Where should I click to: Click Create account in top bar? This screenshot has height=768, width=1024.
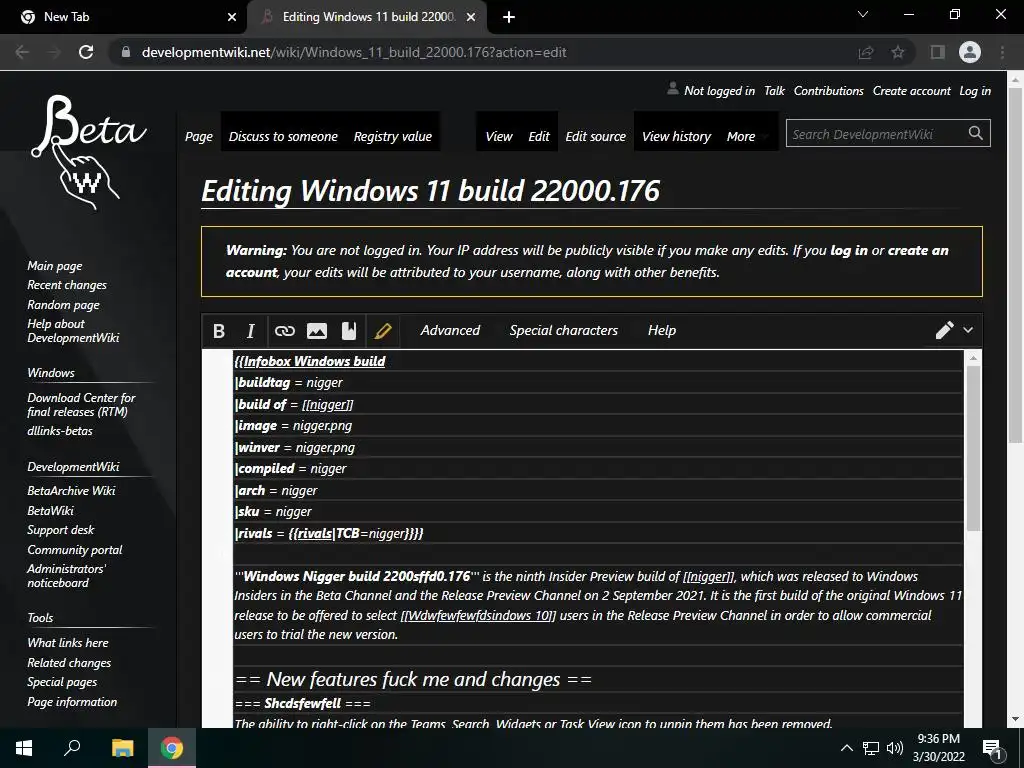pyautogui.click(x=912, y=91)
